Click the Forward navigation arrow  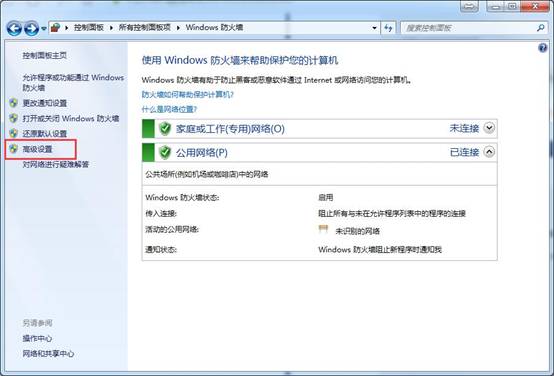[31, 28]
